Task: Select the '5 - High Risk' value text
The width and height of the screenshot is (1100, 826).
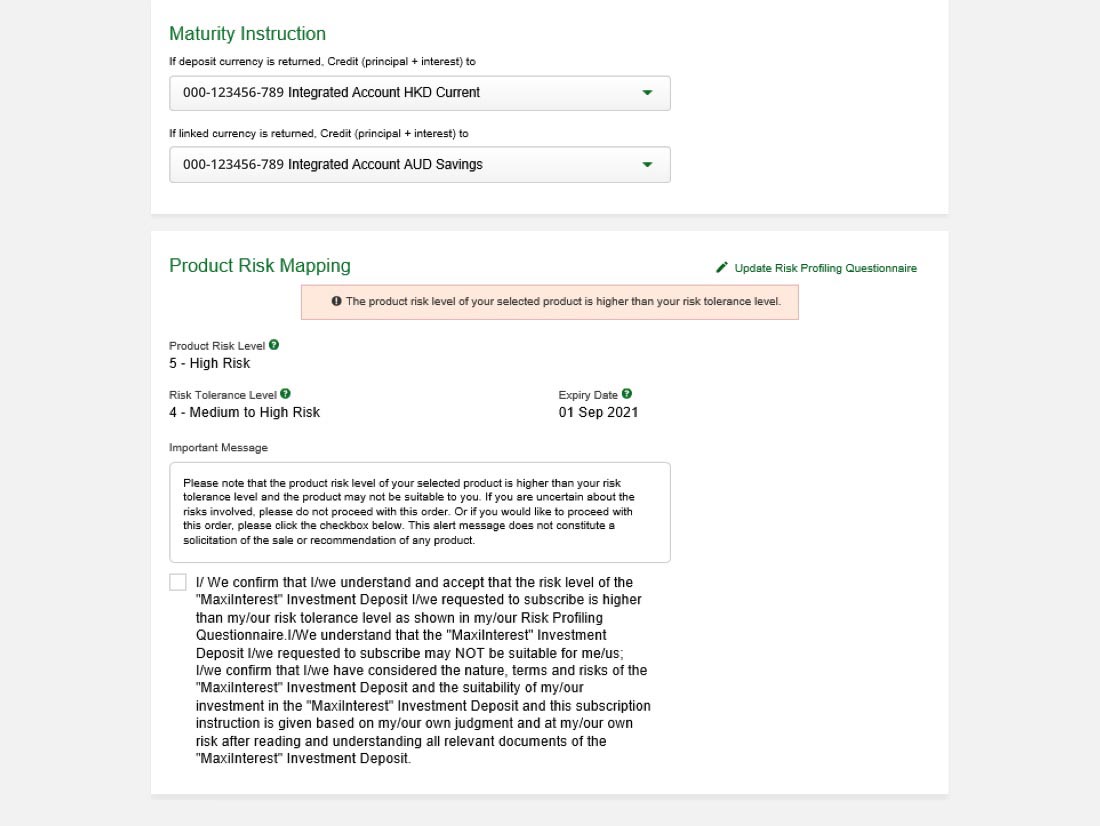Action: [x=210, y=363]
